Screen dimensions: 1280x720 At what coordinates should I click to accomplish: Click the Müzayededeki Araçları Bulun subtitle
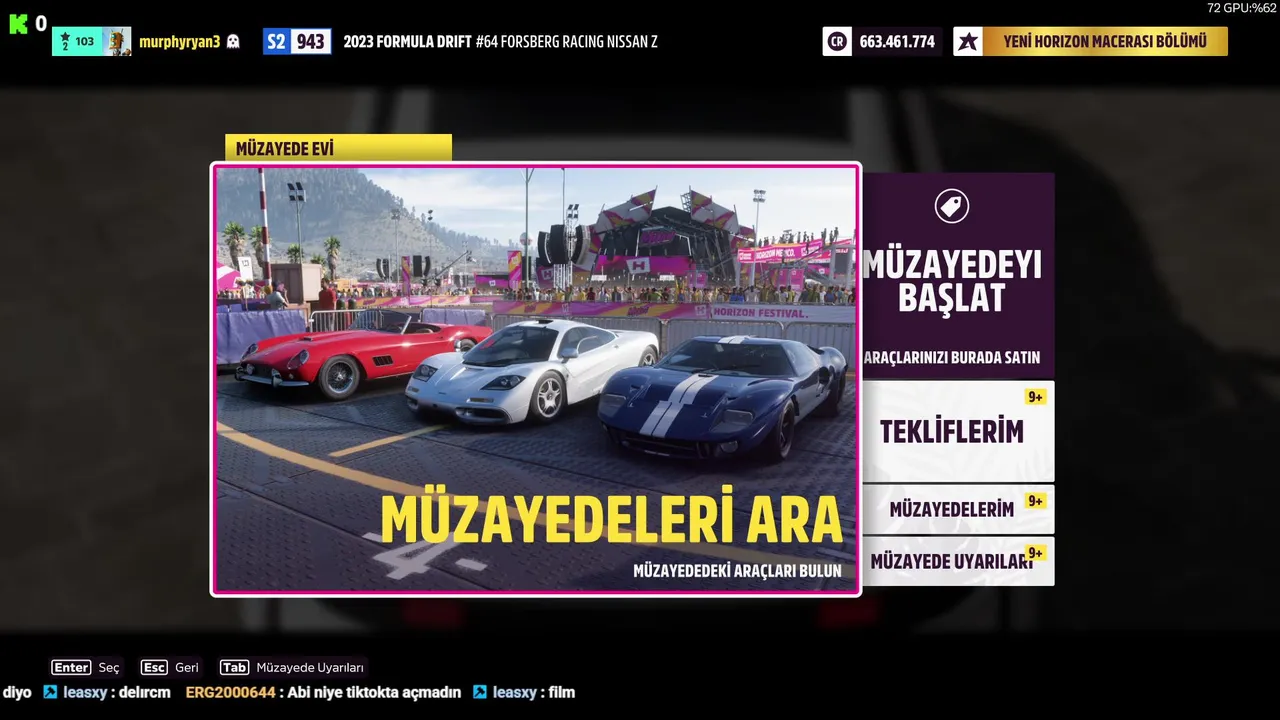pos(737,571)
